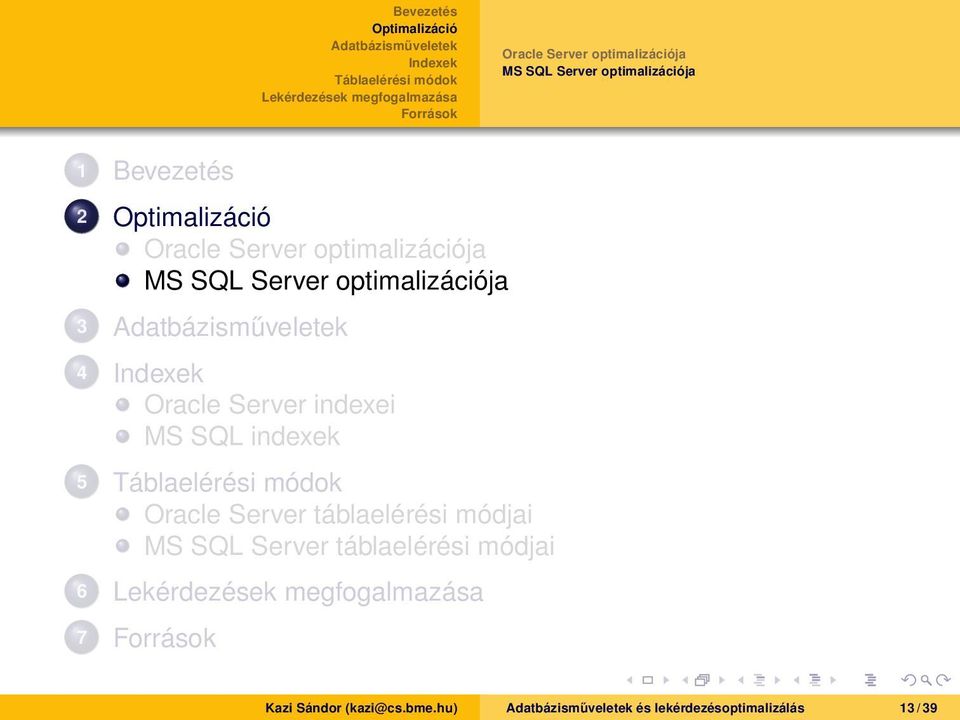Screen dimensions: 960x720
Task: Select MS SQL Server optimalizációja in header subsections
Action: 599,71
